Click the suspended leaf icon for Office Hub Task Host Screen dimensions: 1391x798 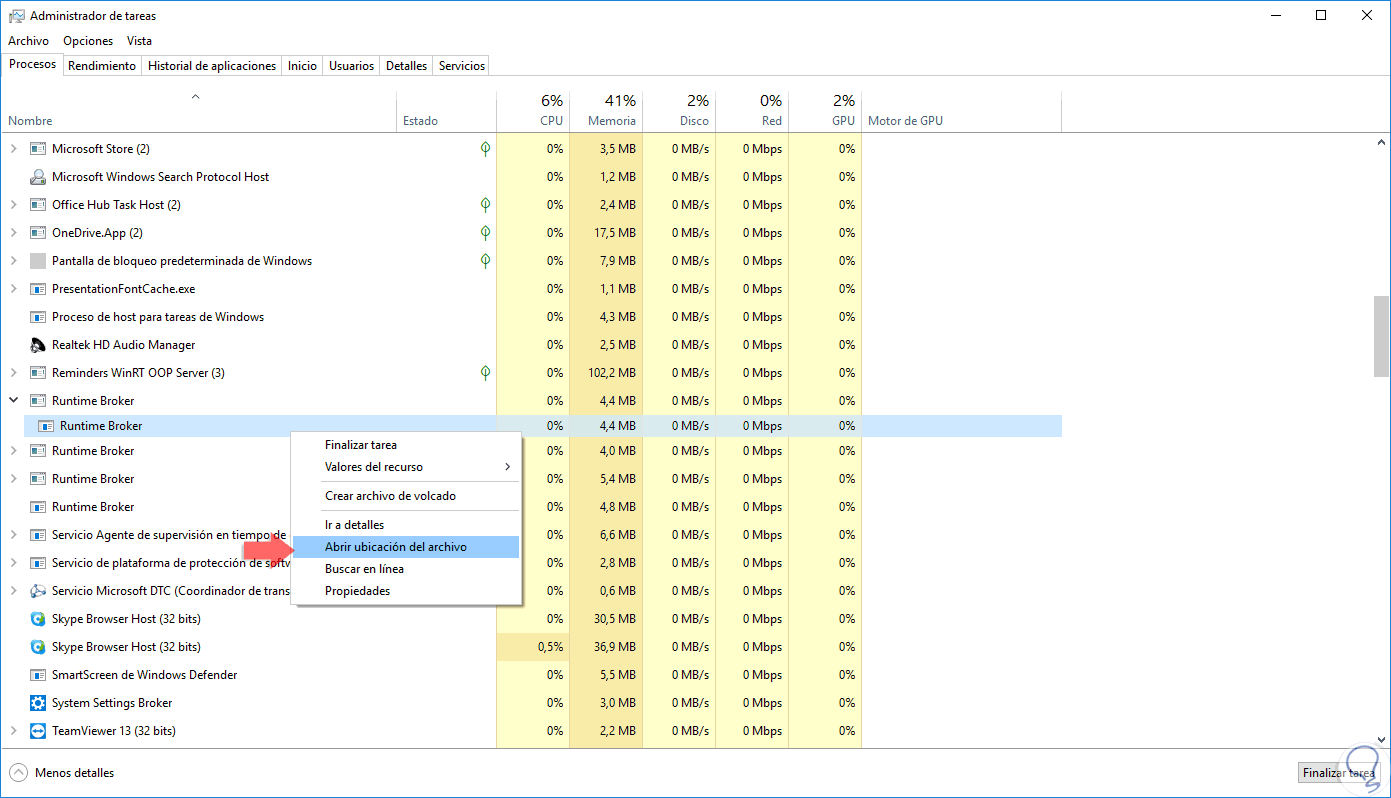[485, 205]
